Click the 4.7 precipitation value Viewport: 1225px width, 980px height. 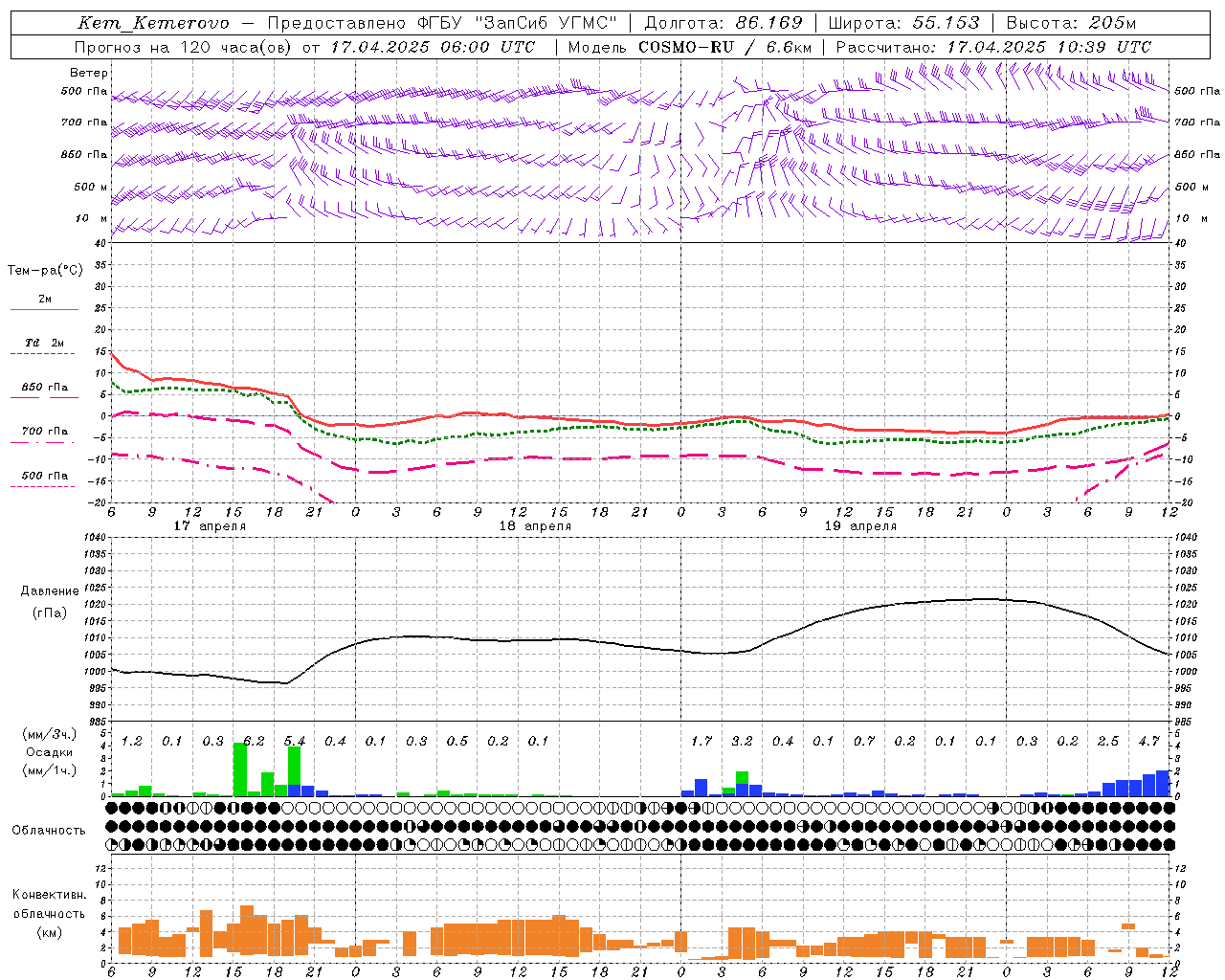click(1148, 742)
